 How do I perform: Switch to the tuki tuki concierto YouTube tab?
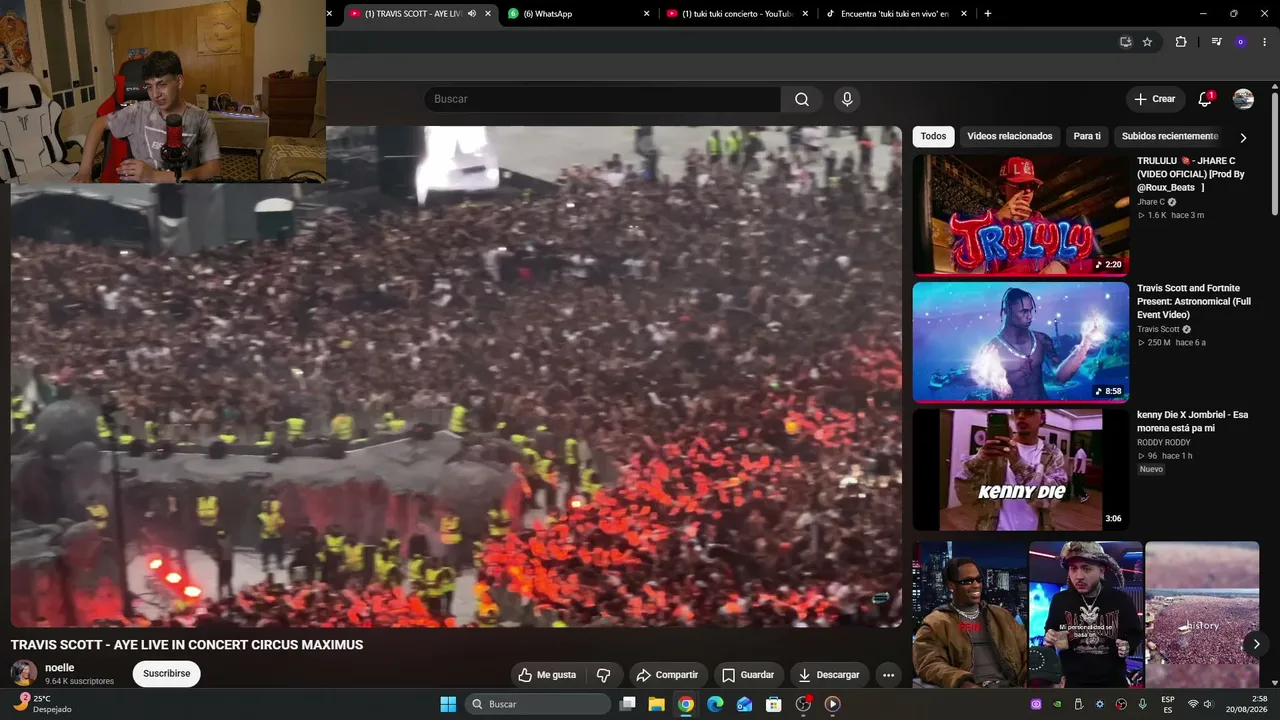(x=736, y=14)
